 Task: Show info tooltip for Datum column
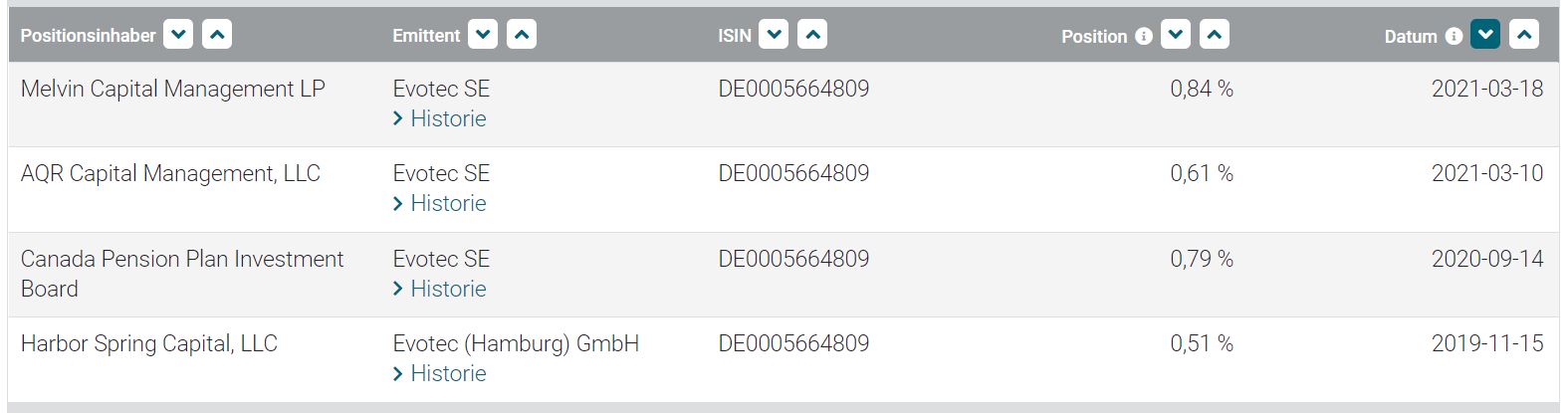1454,36
